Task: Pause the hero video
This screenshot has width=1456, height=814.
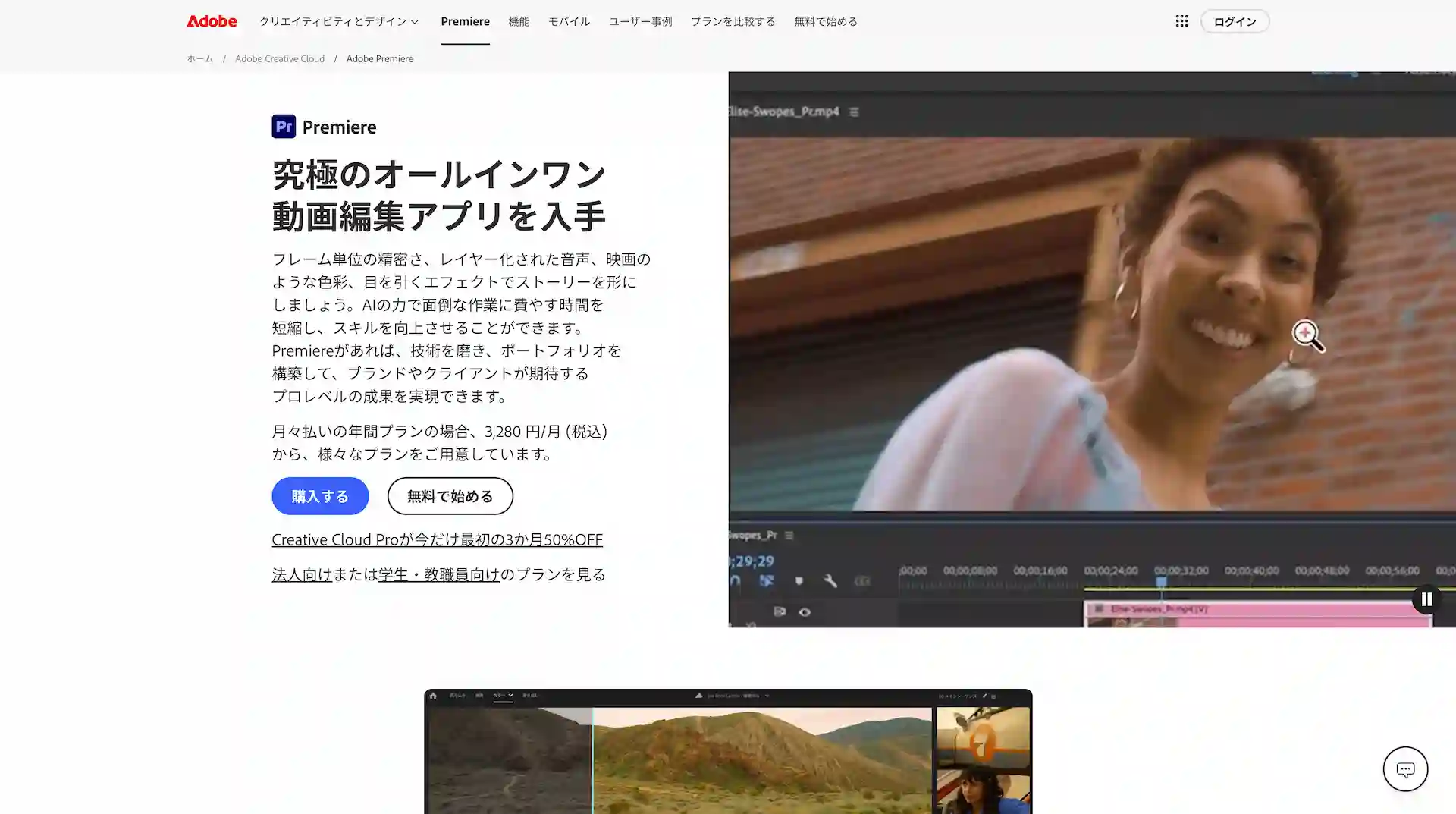Action: point(1426,599)
